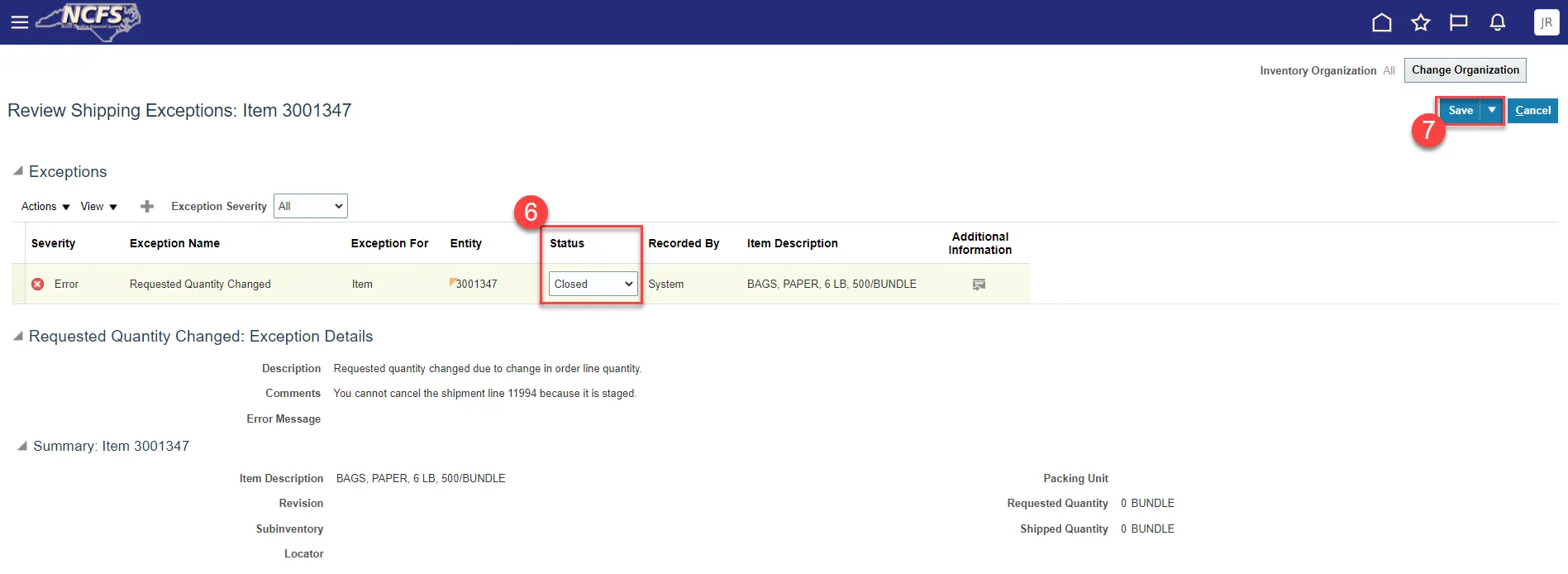Open Exception Severity dropdown
This screenshot has height=574, width=1568.
[310, 206]
